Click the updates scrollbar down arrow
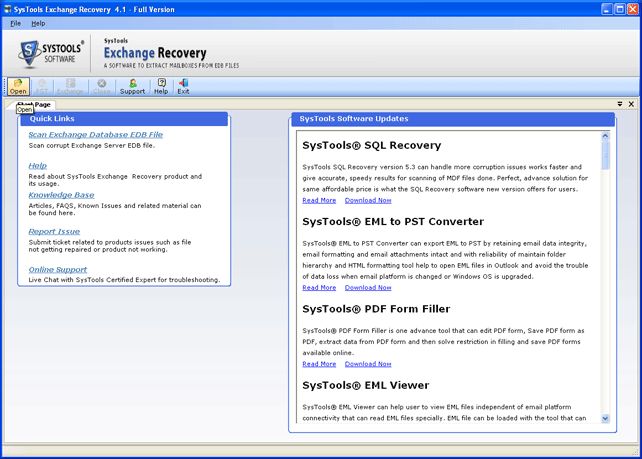 pyautogui.click(x=605, y=418)
